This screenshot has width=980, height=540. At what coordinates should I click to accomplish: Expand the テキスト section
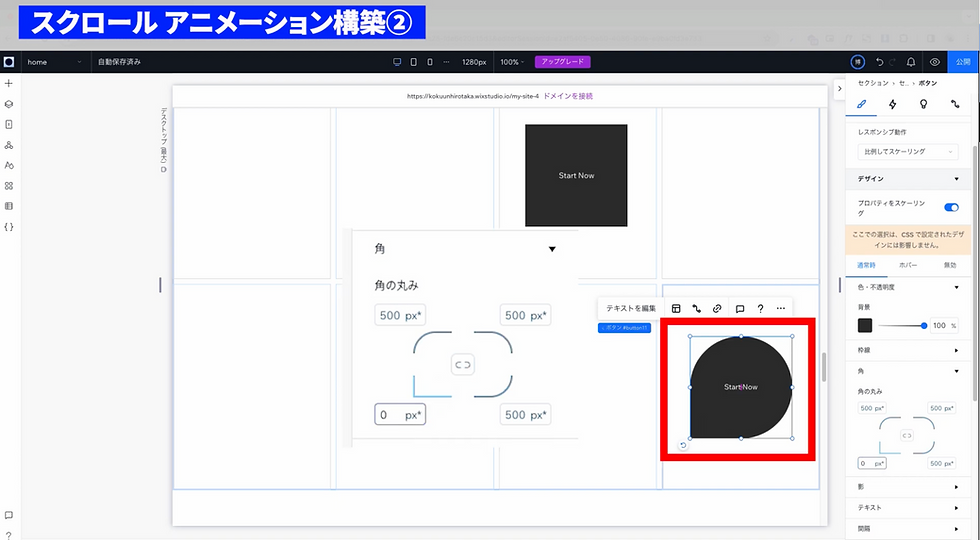tap(956, 508)
